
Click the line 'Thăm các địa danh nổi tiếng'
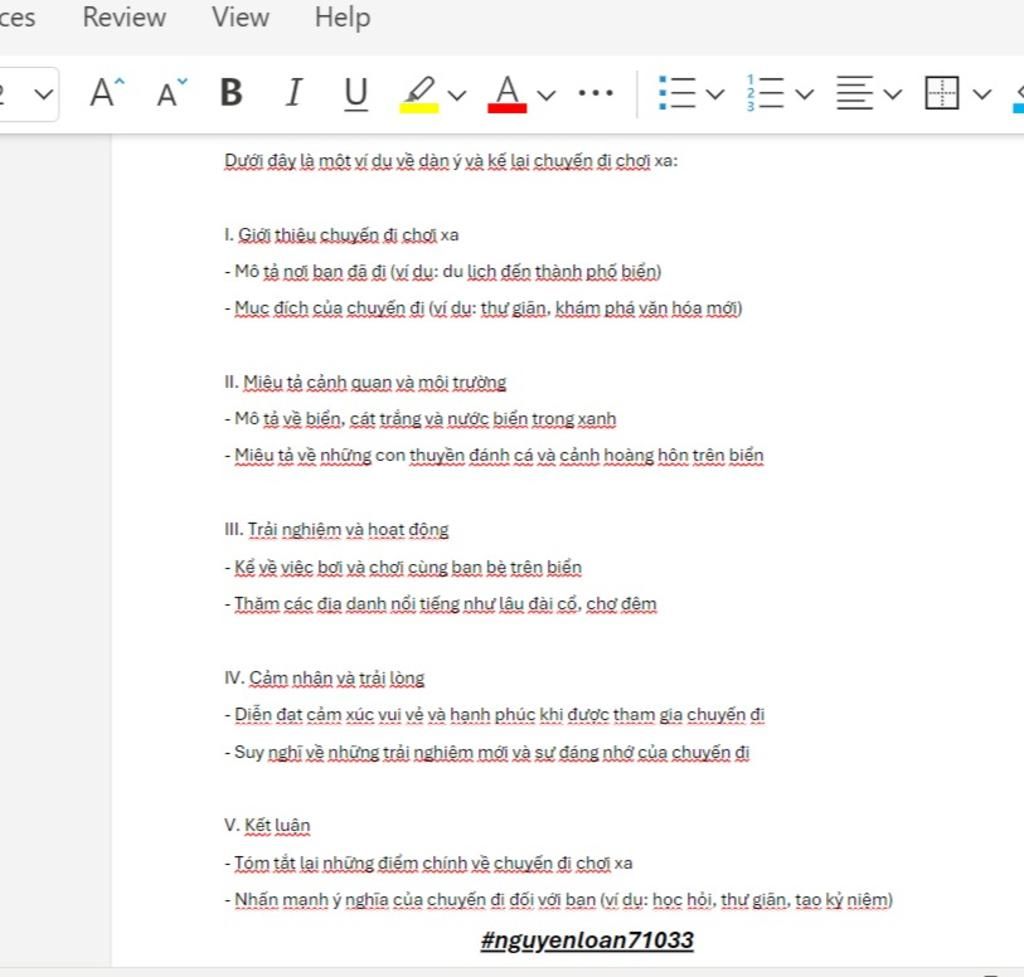(441, 604)
